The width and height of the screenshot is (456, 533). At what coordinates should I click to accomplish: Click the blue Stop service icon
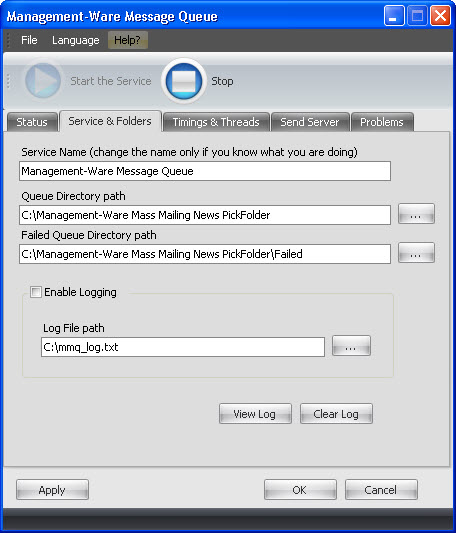(184, 81)
